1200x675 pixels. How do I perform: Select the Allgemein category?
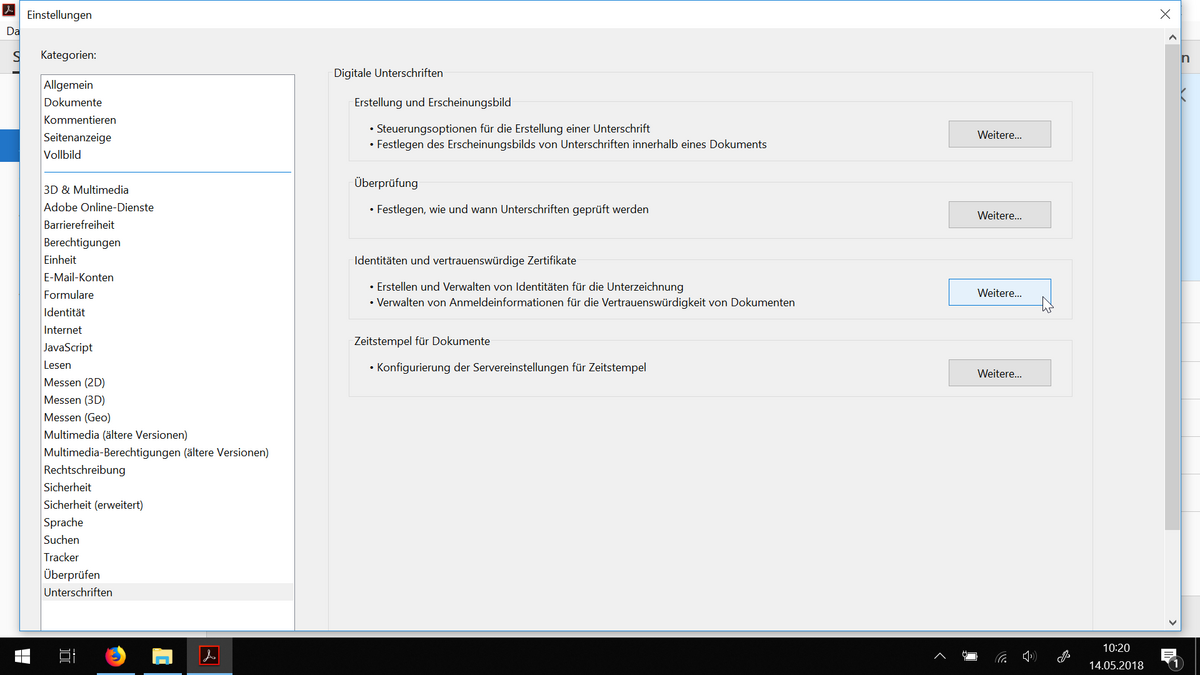point(68,85)
